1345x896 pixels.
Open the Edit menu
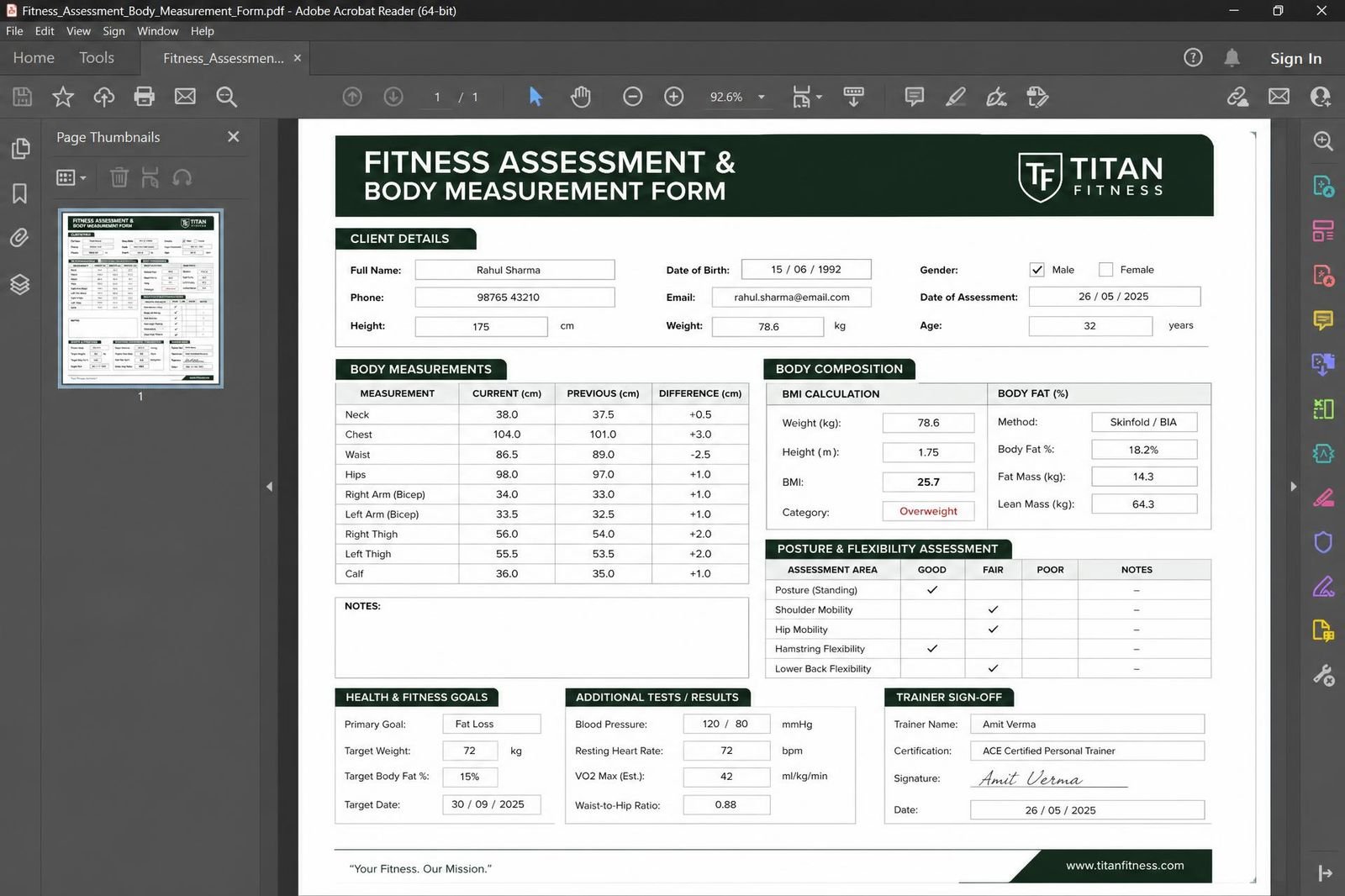pos(45,31)
